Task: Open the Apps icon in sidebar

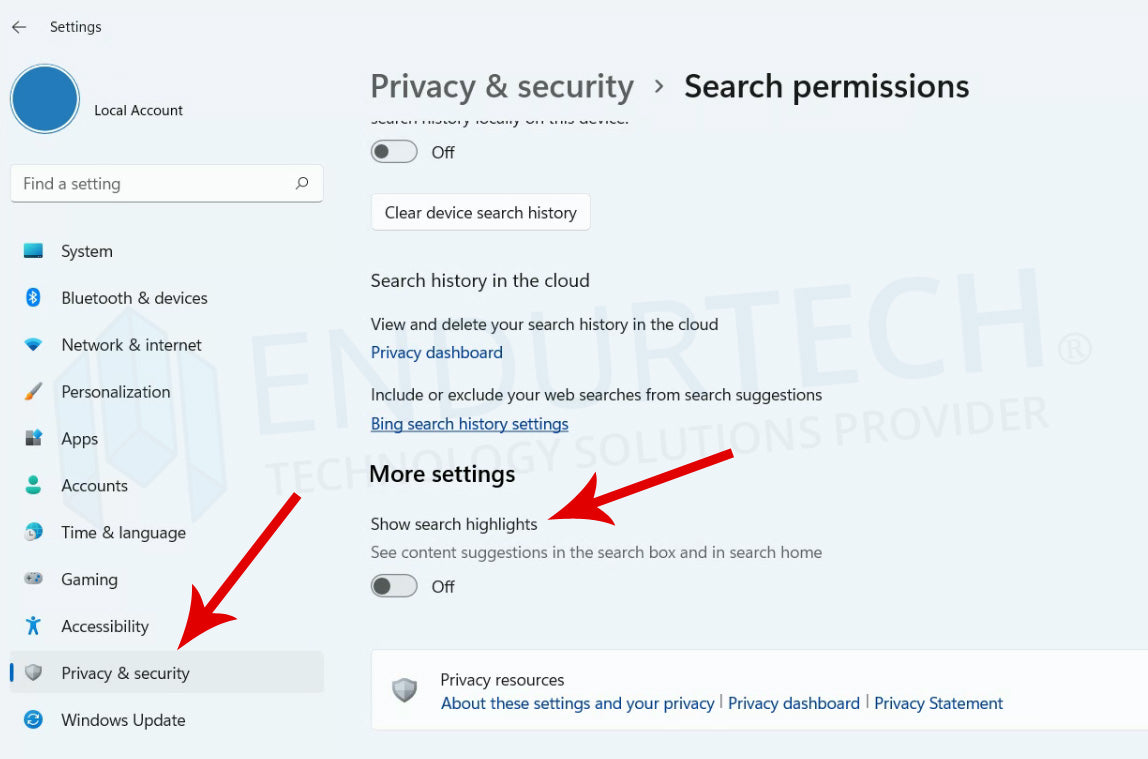Action: pyautogui.click(x=34, y=439)
